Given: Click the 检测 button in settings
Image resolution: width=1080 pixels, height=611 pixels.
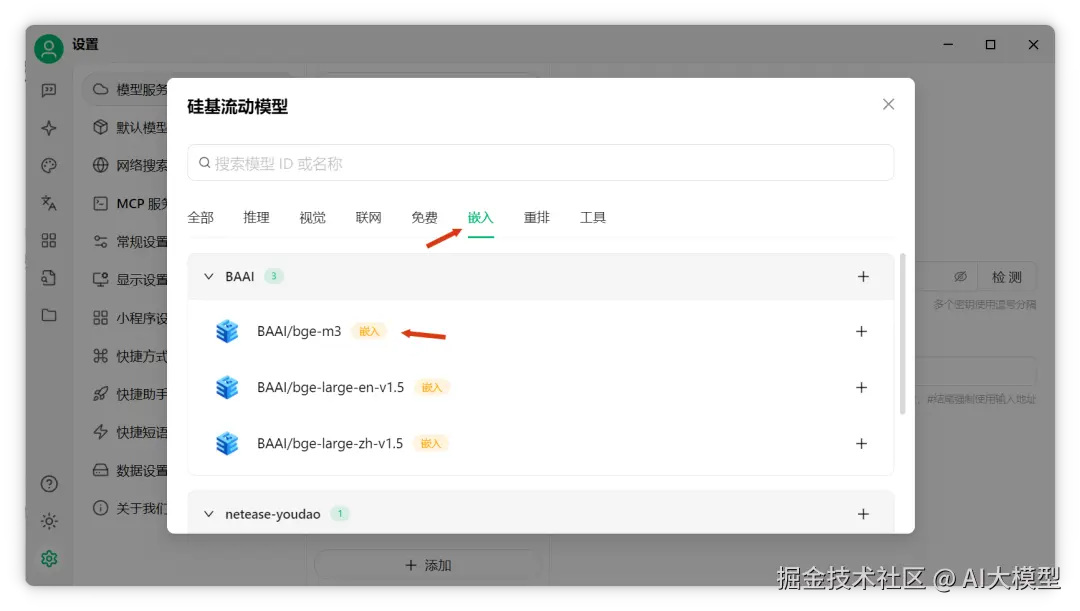Looking at the screenshot, I should pos(1007,277).
